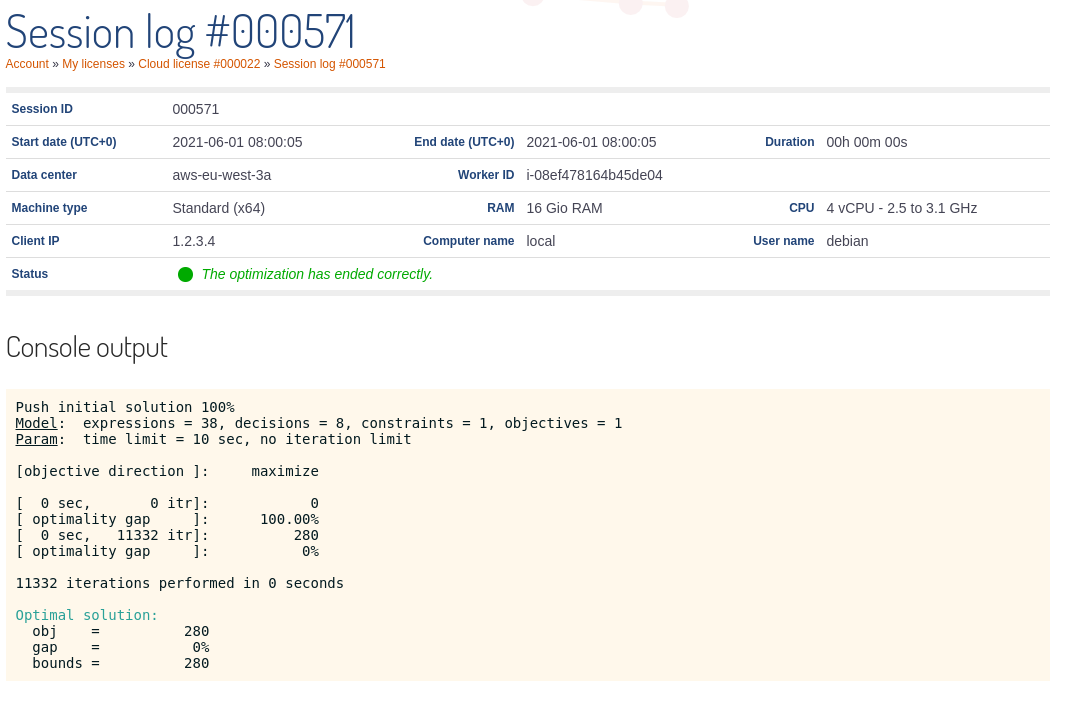Click the green status circle icon

185,274
